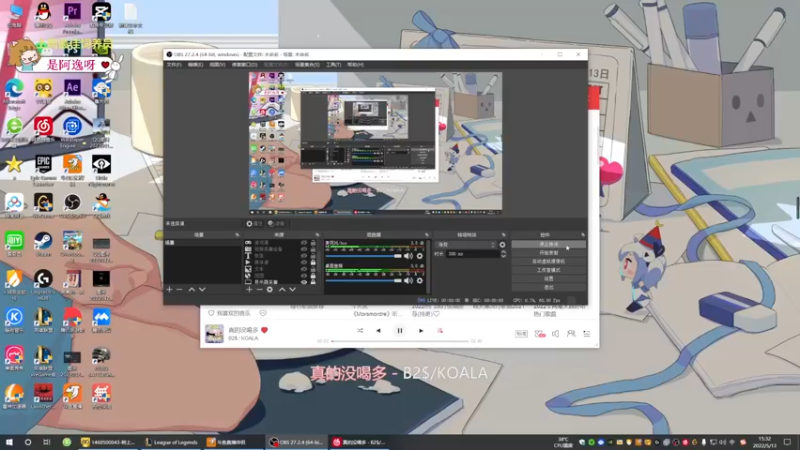Pop out the mixer dock with its float icon
Screen dimensions: 800x450
point(427,235)
